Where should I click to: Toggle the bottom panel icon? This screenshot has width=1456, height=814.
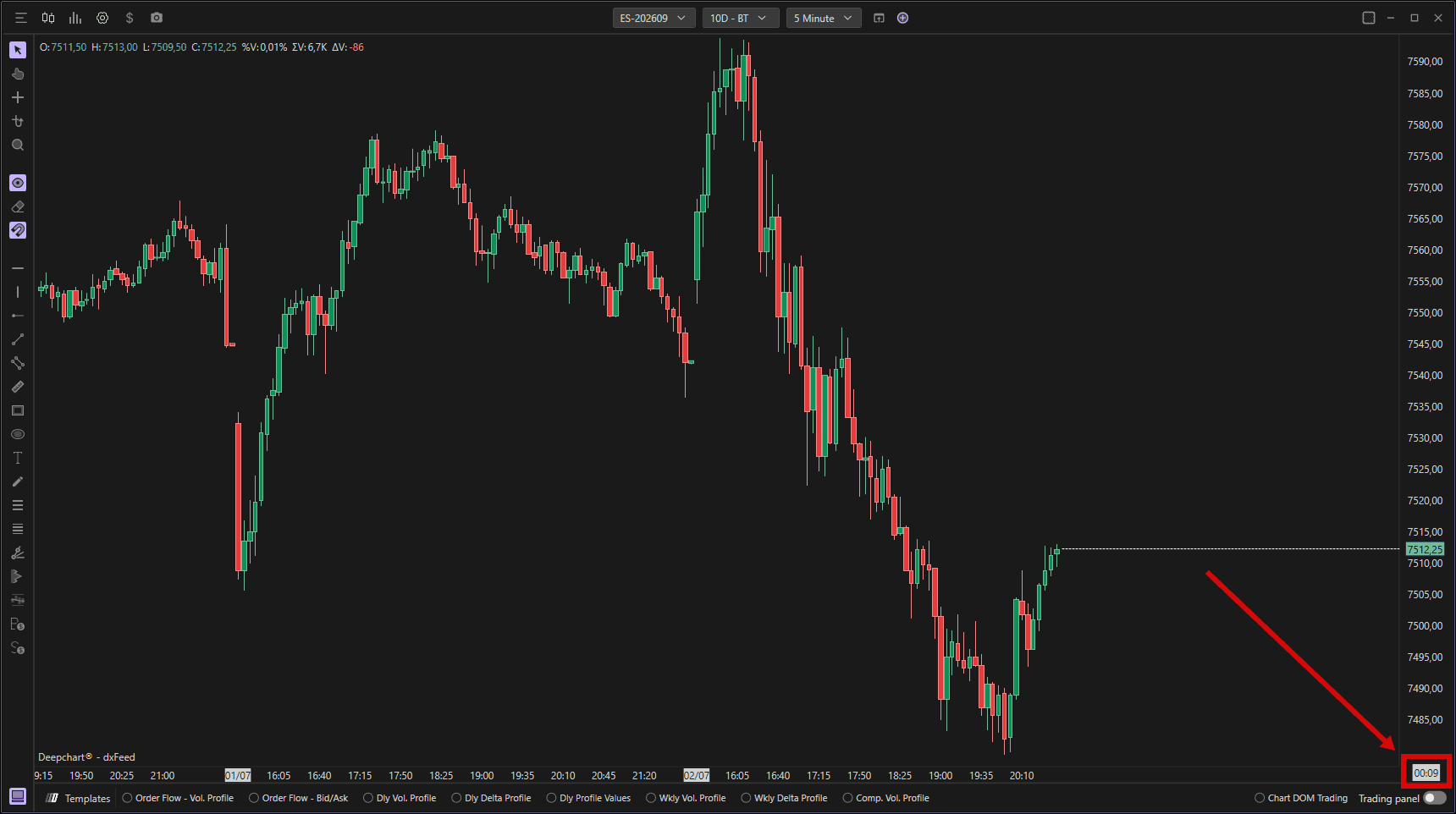[18, 796]
